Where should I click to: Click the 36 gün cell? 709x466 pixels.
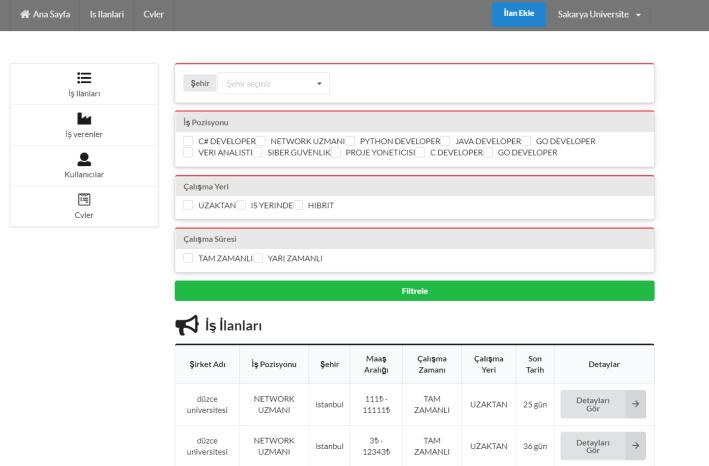pos(535,446)
